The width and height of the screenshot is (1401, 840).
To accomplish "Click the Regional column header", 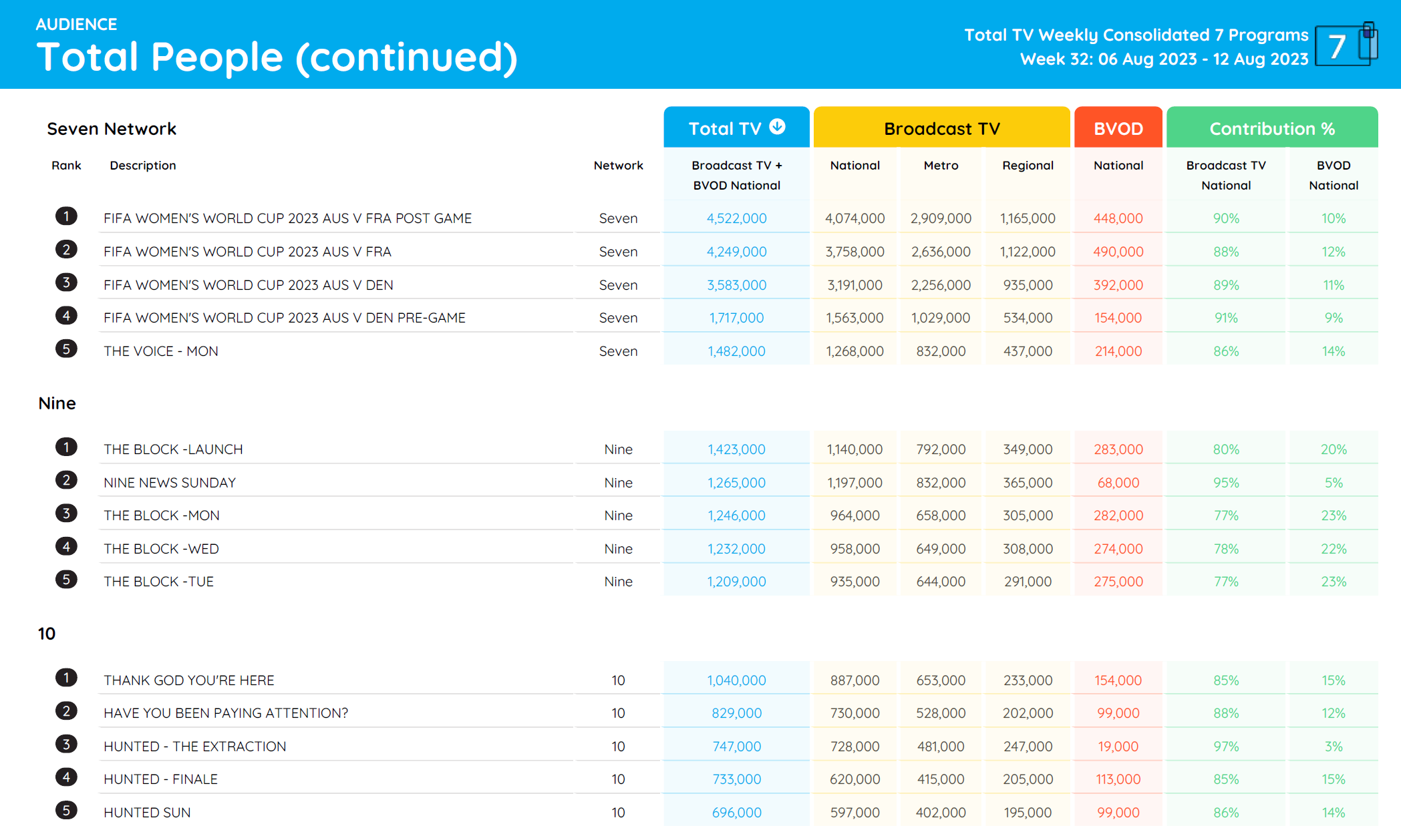I will point(1028,165).
